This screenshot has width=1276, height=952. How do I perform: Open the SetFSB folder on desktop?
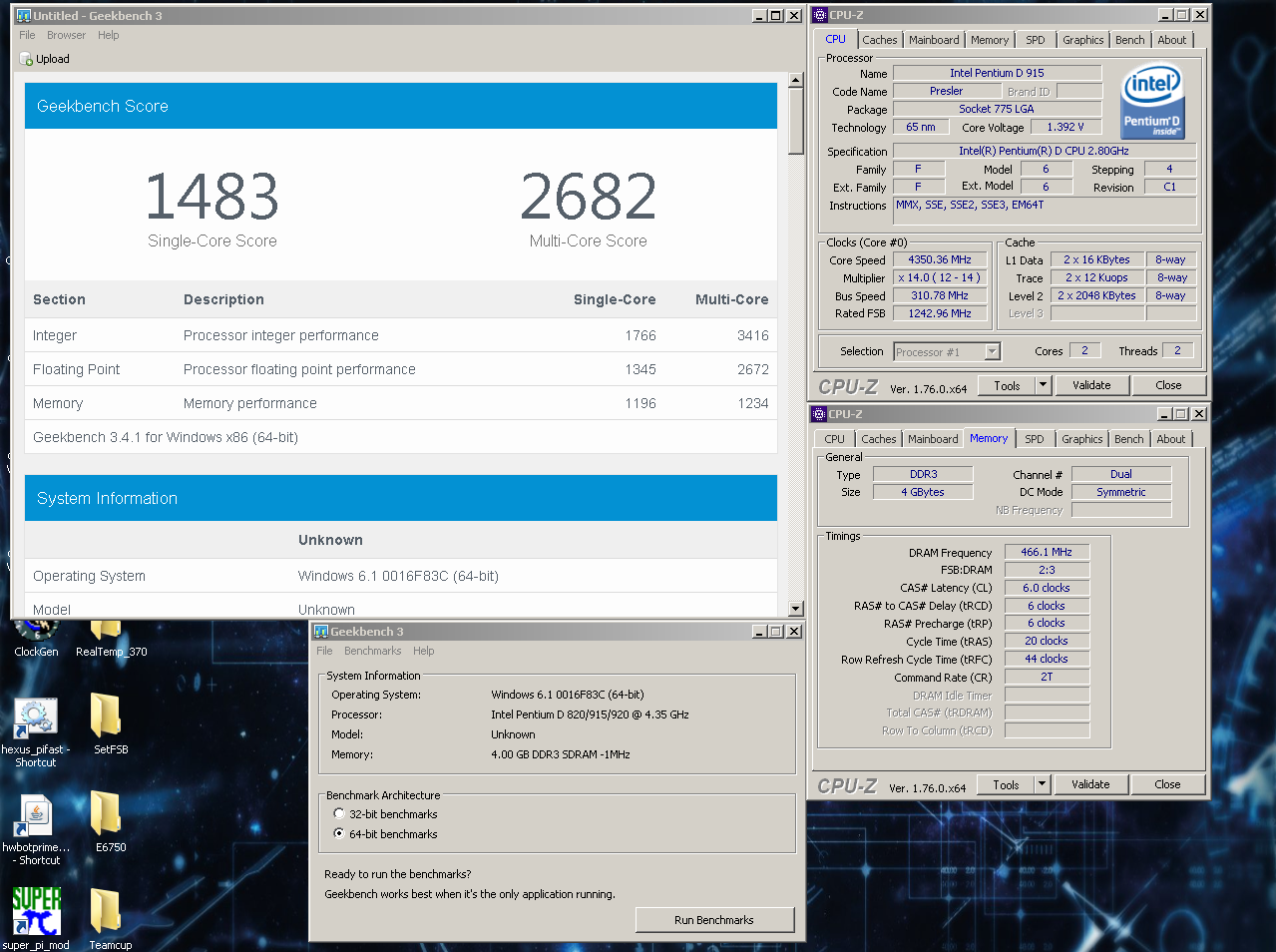(x=106, y=715)
